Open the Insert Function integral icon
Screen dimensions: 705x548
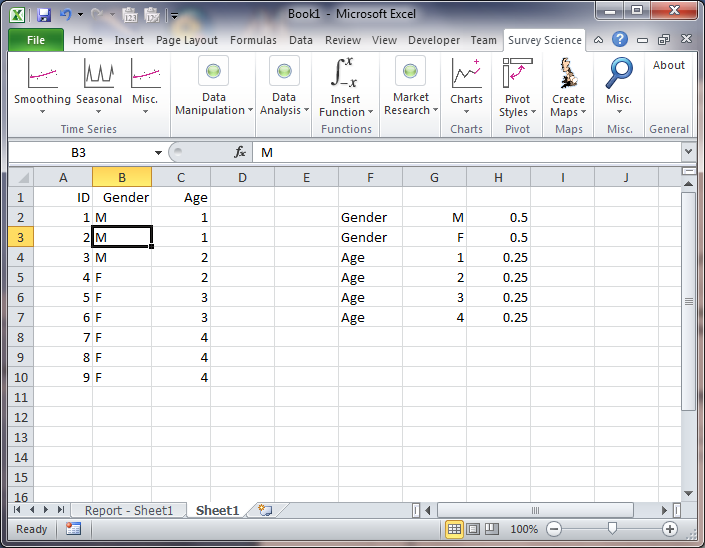(344, 73)
